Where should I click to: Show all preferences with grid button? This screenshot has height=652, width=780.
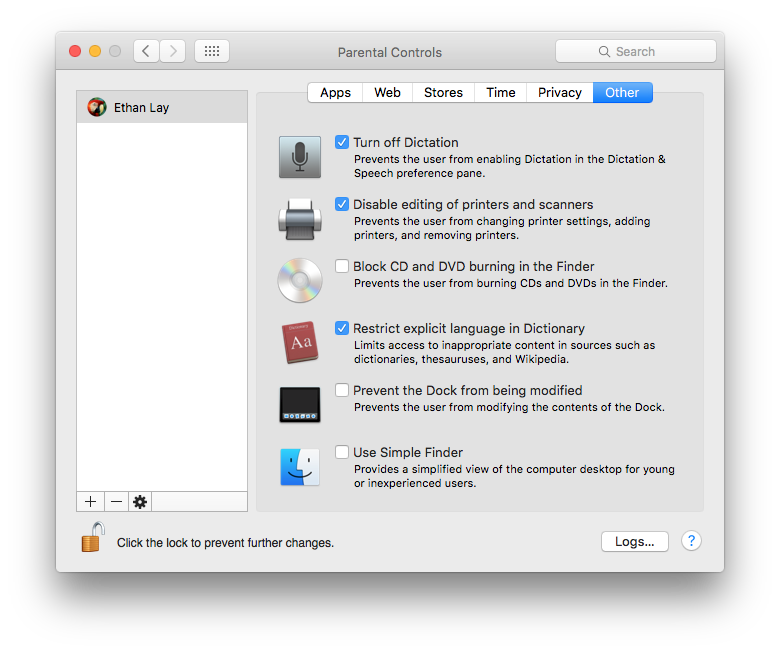coord(212,51)
